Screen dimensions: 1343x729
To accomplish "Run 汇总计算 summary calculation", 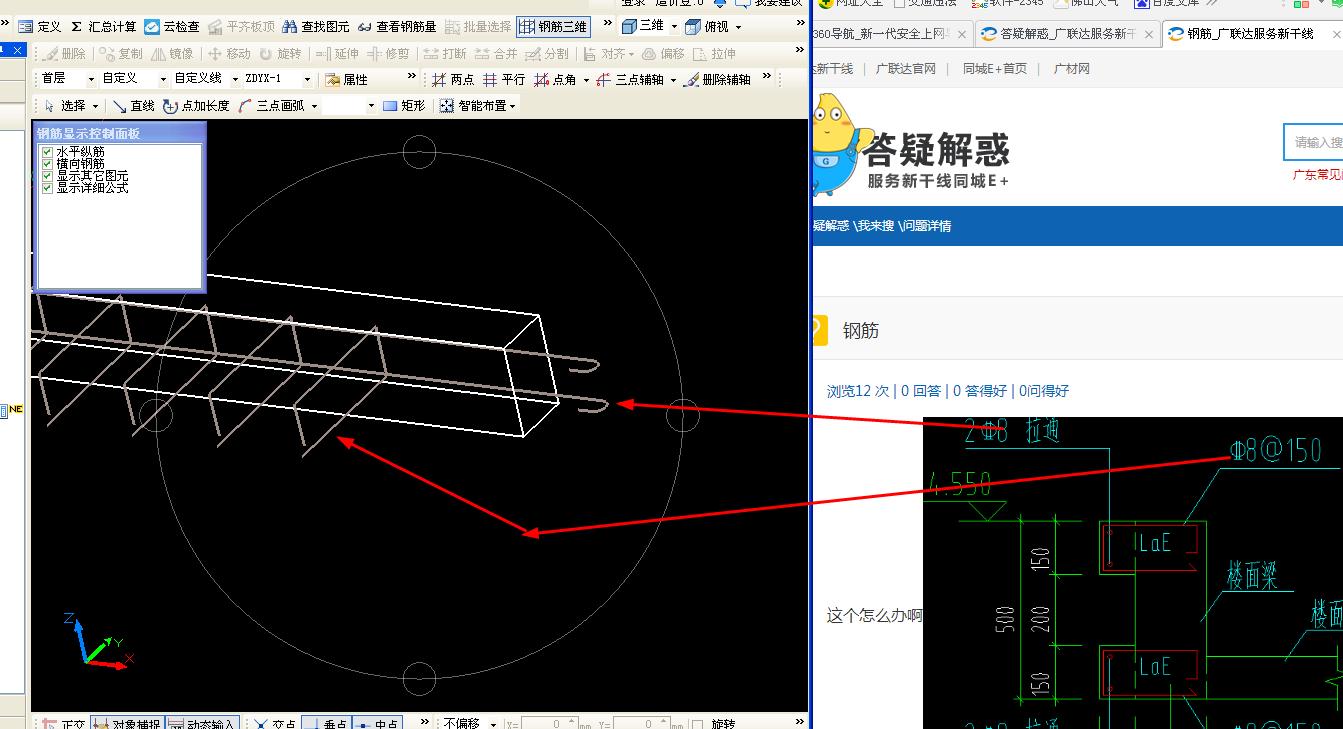I will point(103,27).
